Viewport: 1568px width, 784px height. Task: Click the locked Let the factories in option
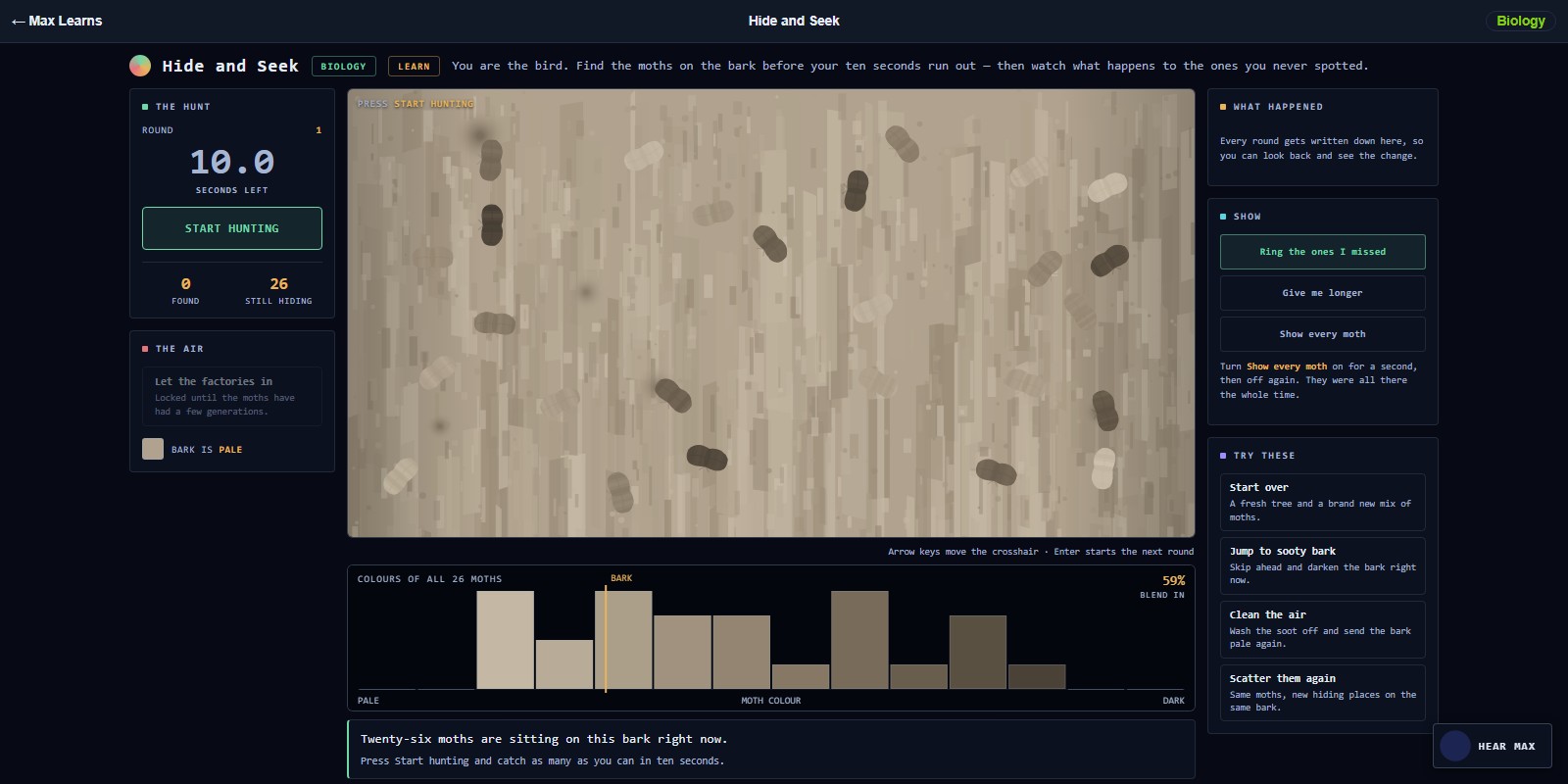pos(232,396)
